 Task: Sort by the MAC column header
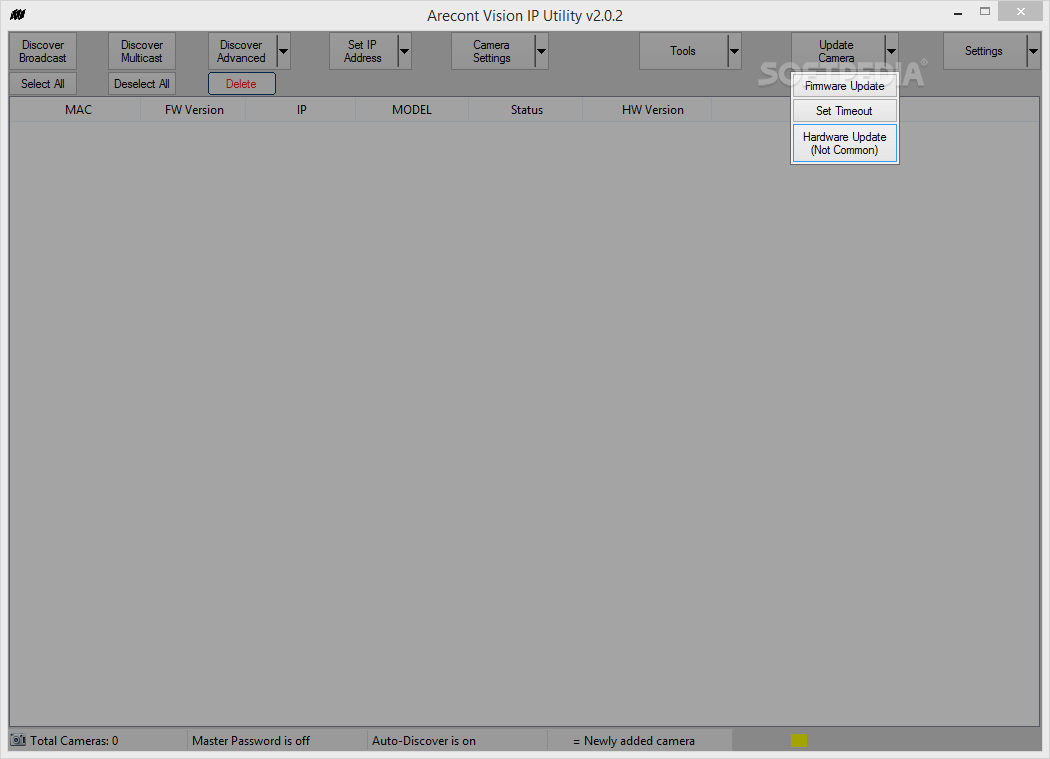(x=76, y=110)
